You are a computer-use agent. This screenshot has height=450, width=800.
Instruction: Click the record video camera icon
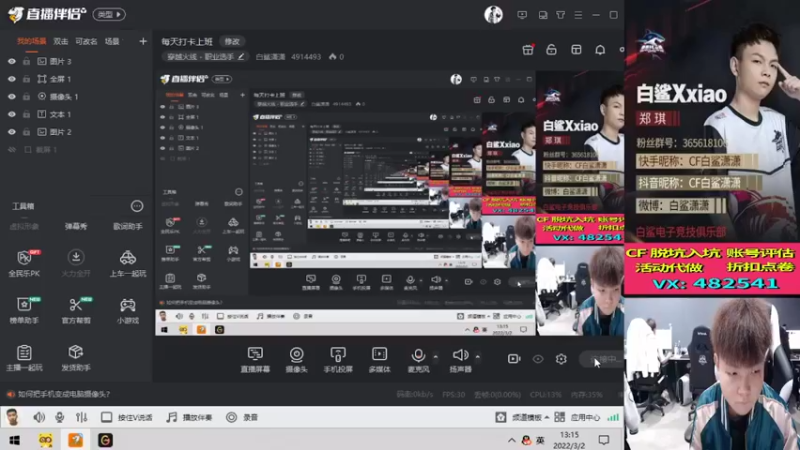point(514,359)
